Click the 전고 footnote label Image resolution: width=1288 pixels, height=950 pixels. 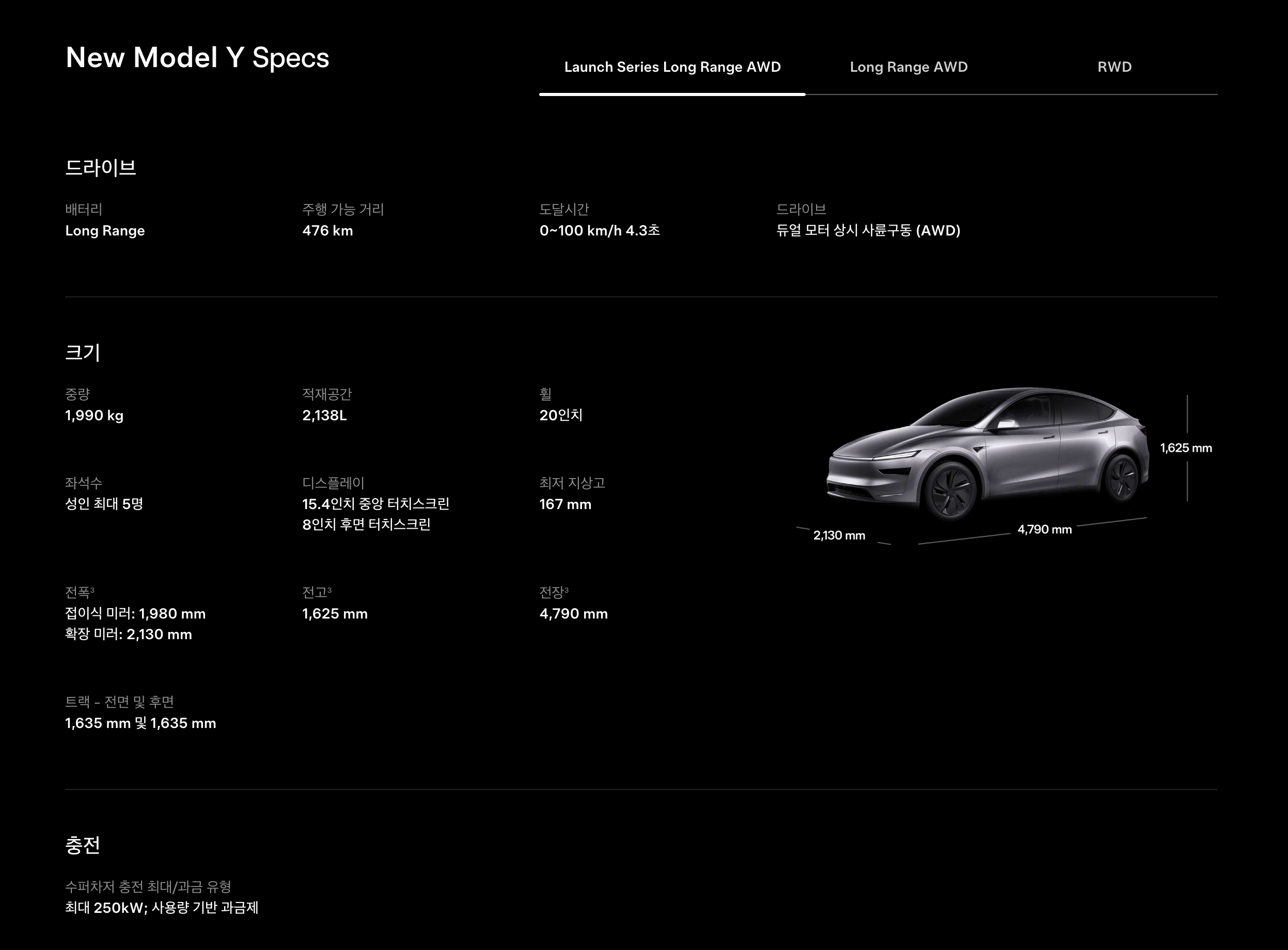tap(317, 592)
